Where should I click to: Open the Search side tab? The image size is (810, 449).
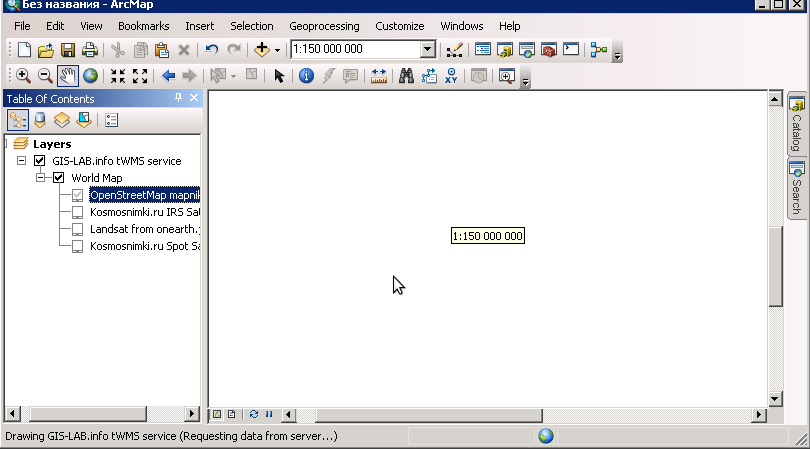click(797, 189)
